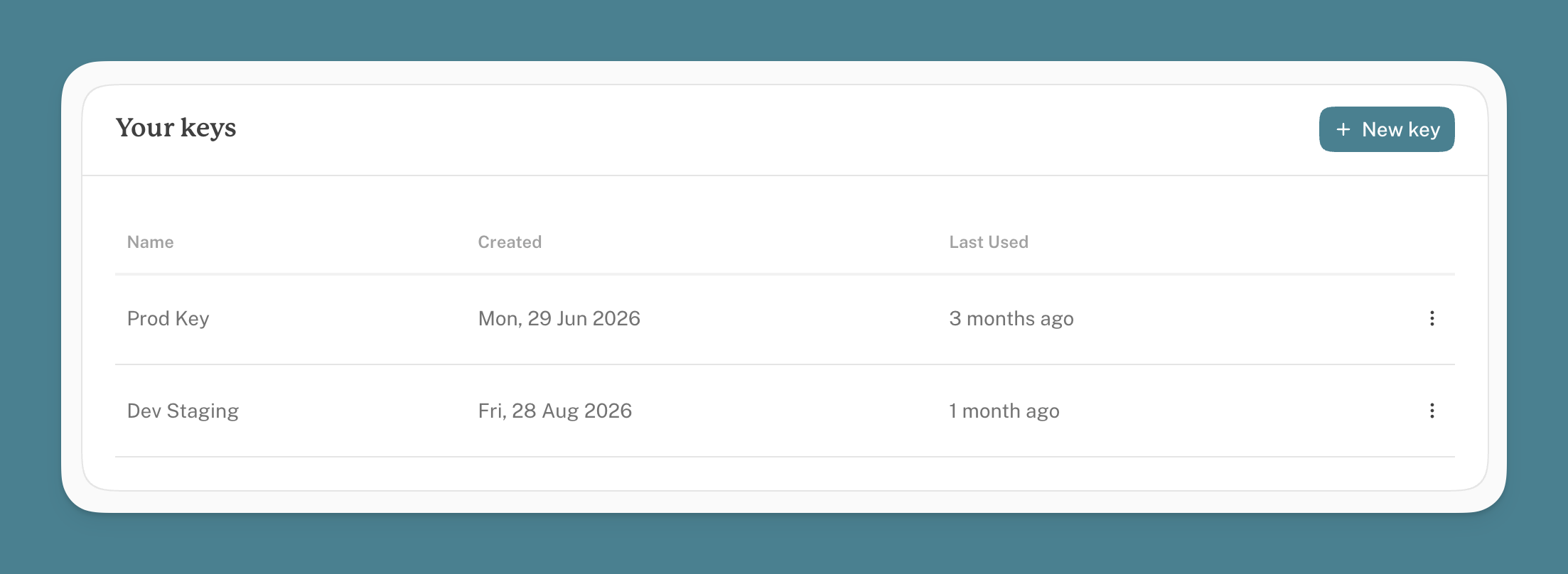The image size is (1568, 574).
Task: Sort by the Created column header
Action: pos(510,242)
